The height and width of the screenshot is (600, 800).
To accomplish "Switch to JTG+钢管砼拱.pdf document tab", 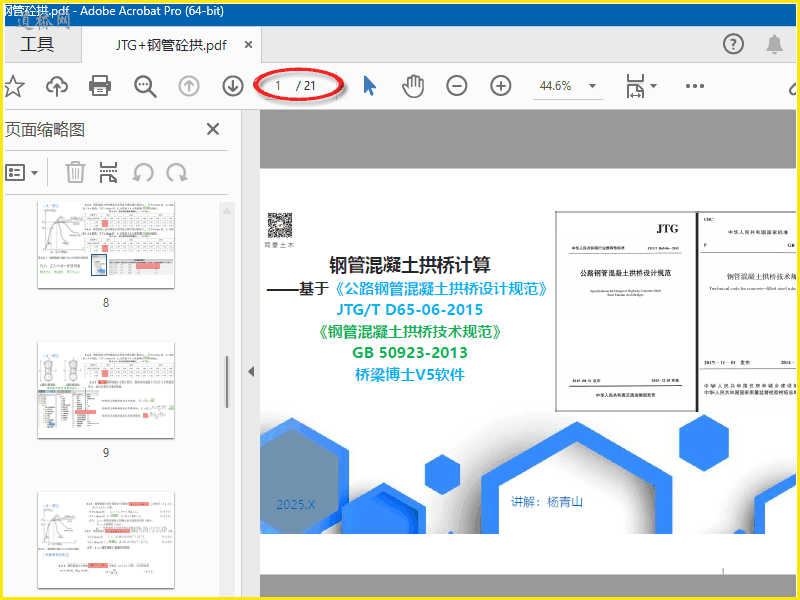I will tap(171, 45).
